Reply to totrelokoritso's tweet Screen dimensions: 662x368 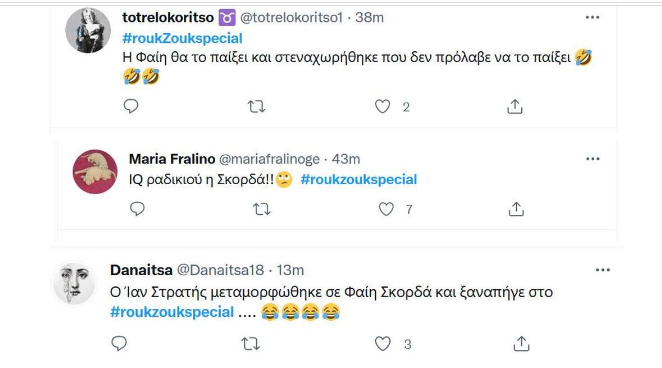[x=131, y=106]
